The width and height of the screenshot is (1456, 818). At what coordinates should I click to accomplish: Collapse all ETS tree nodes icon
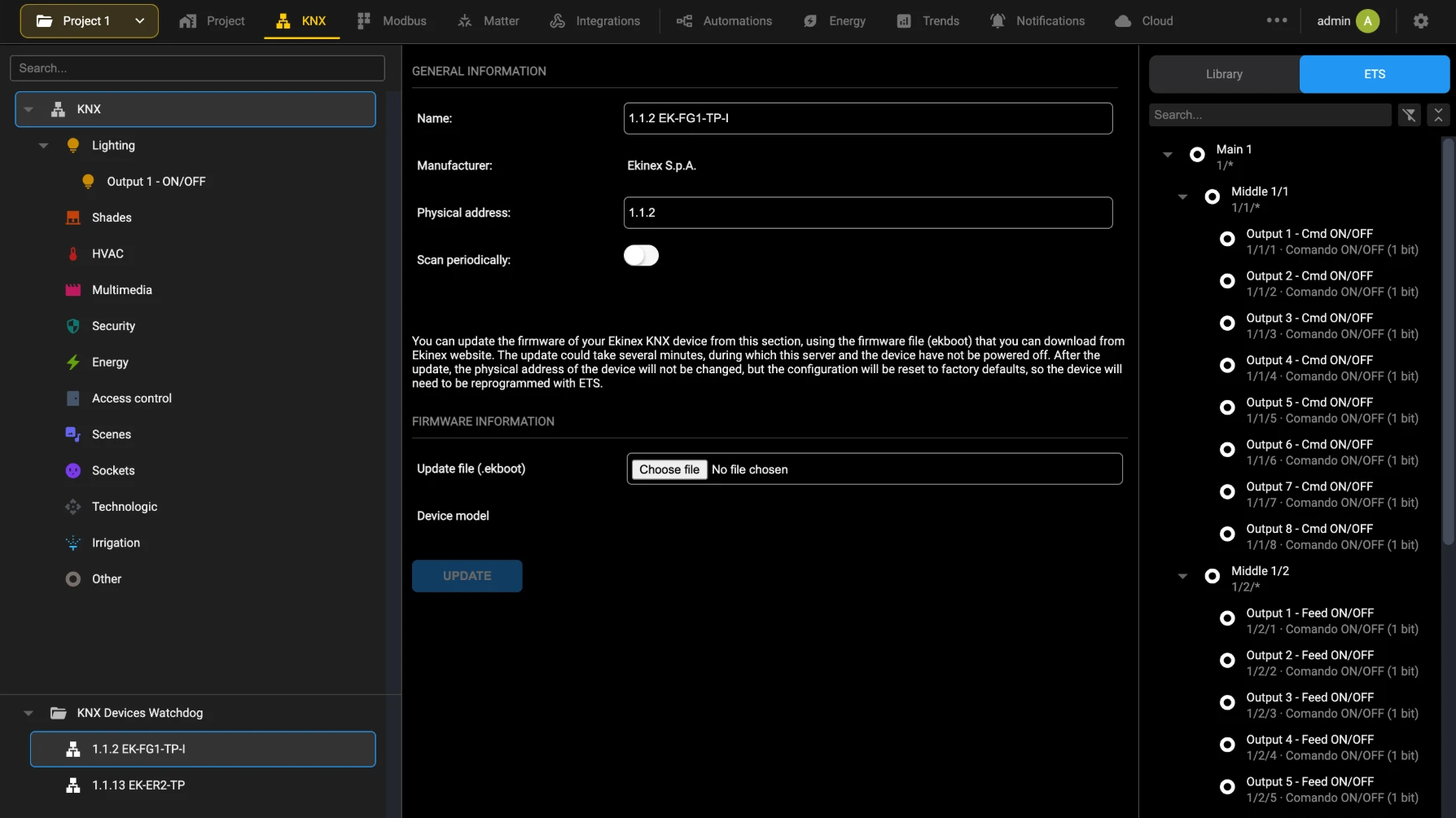click(1439, 115)
